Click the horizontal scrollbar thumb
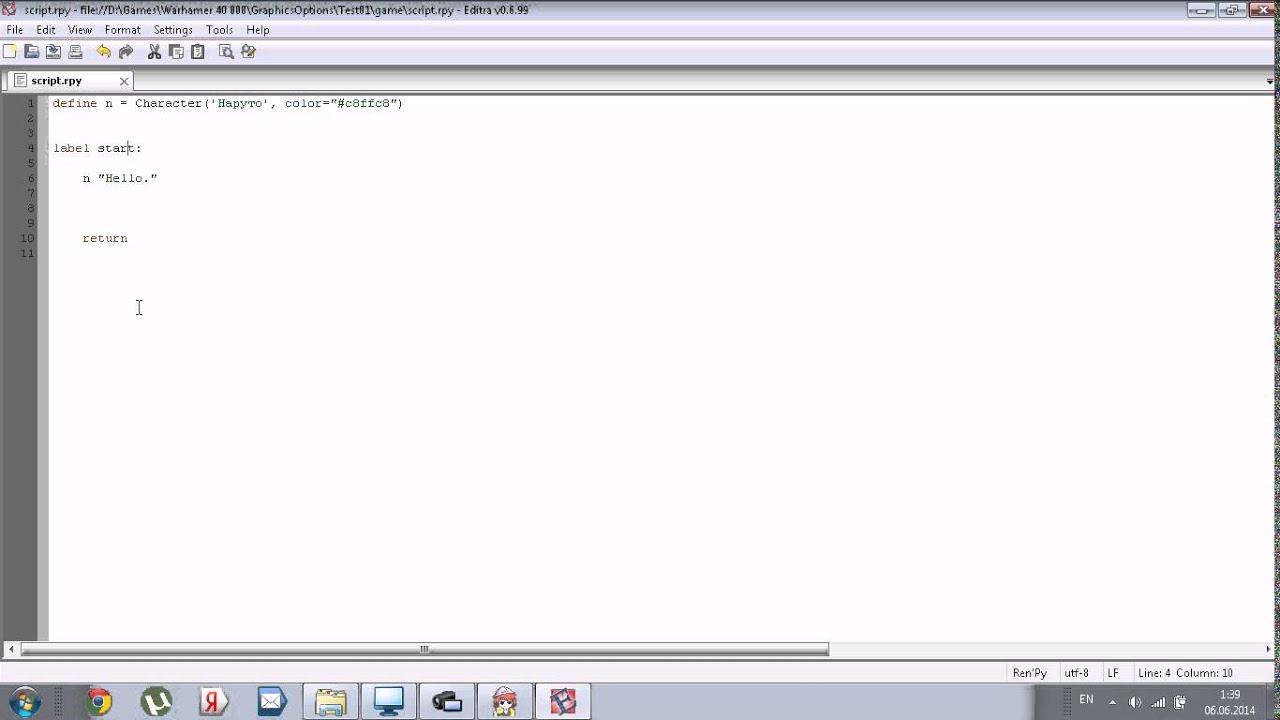Viewport: 1280px width, 720px height. tap(425, 649)
